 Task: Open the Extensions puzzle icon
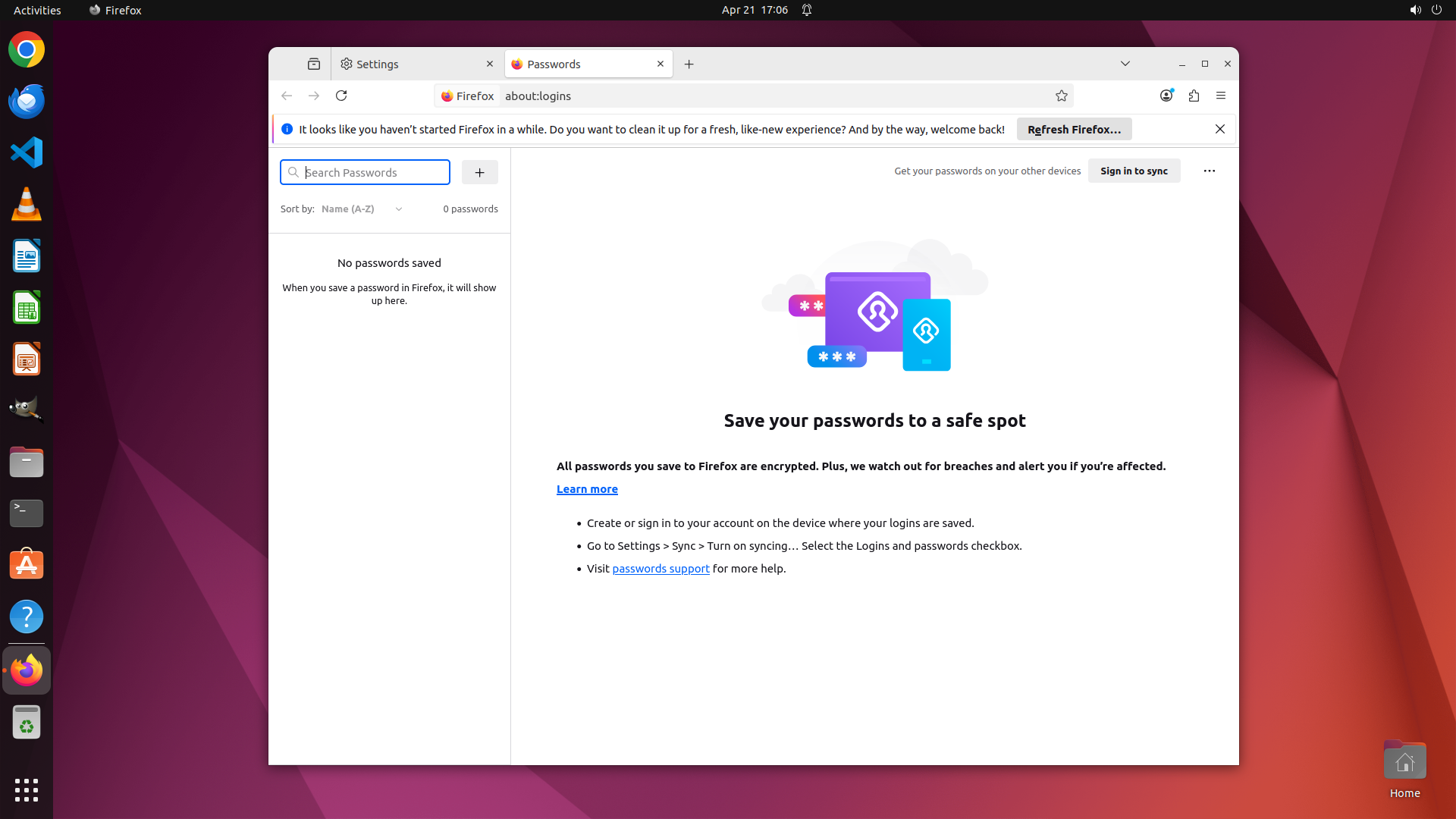[x=1194, y=96]
